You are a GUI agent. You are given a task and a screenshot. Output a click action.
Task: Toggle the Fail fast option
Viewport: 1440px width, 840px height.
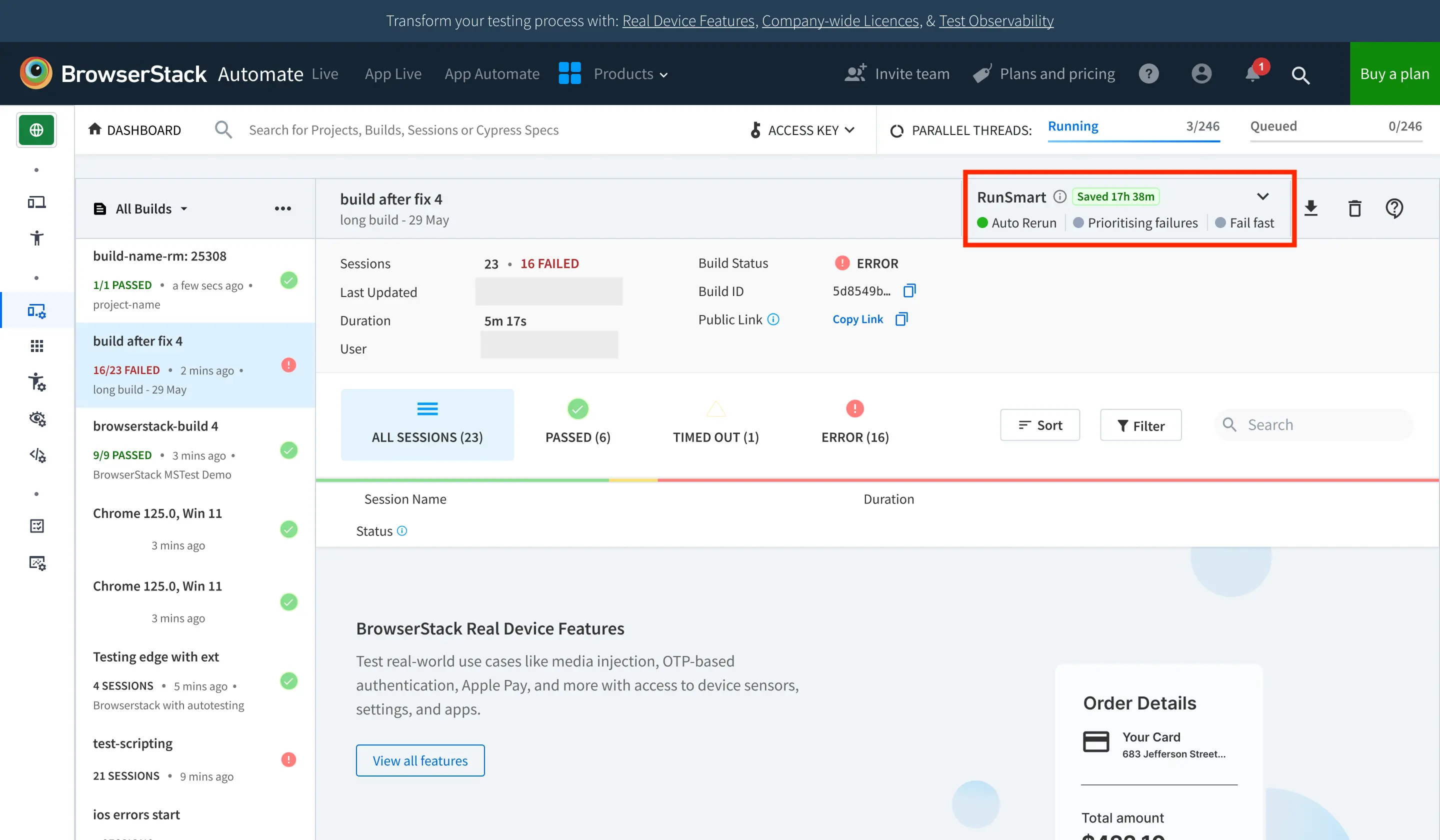(x=1244, y=223)
